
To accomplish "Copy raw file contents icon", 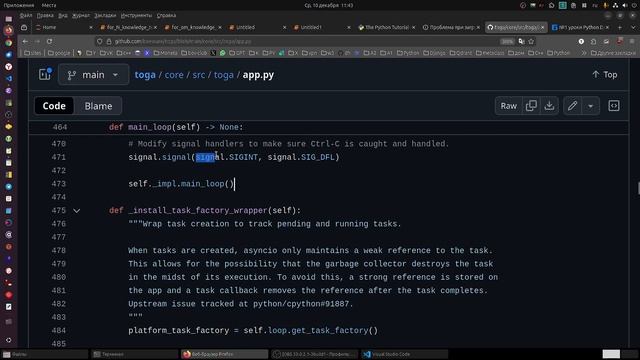I will tap(531, 106).
